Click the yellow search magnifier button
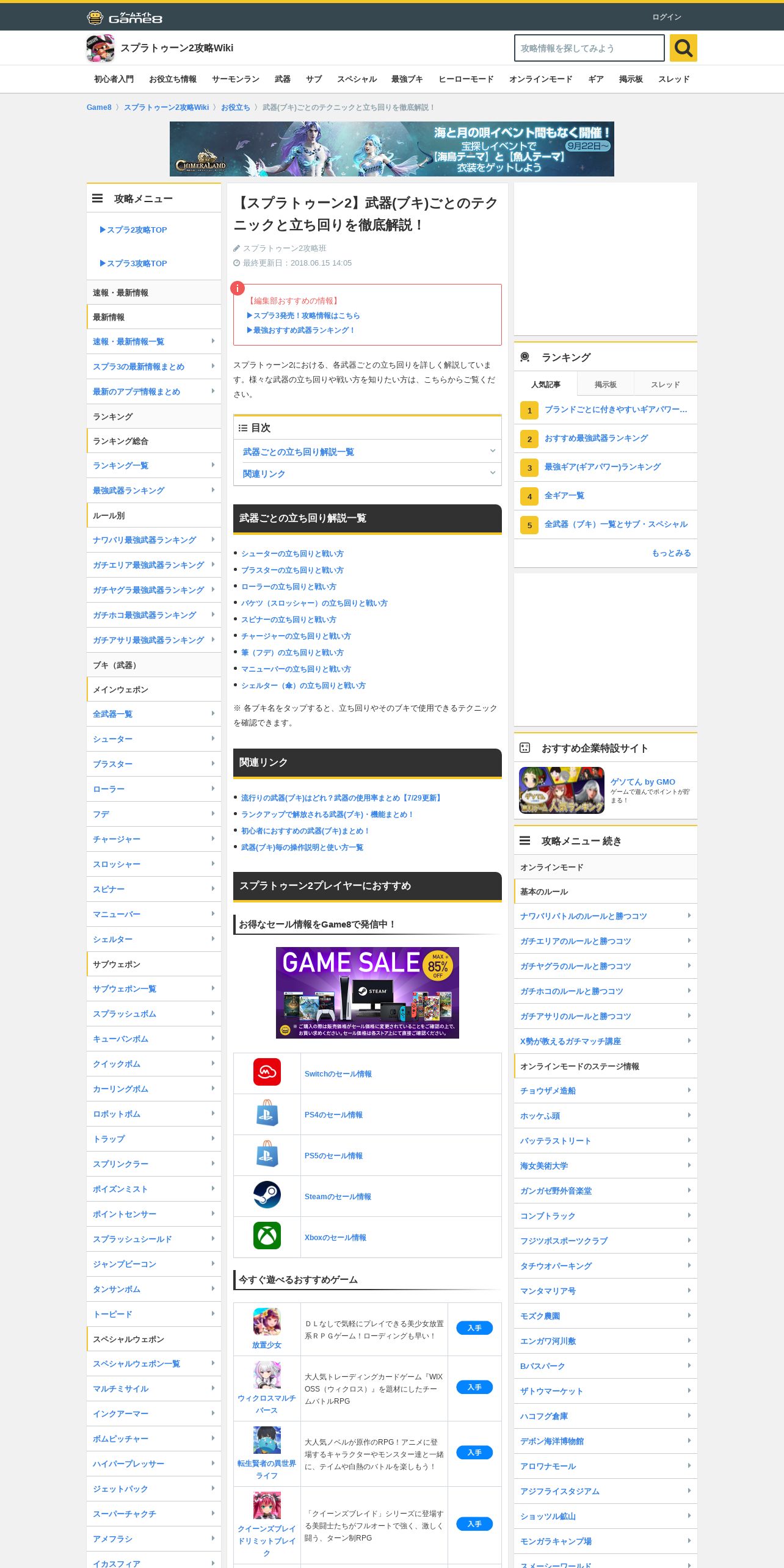 (x=683, y=48)
